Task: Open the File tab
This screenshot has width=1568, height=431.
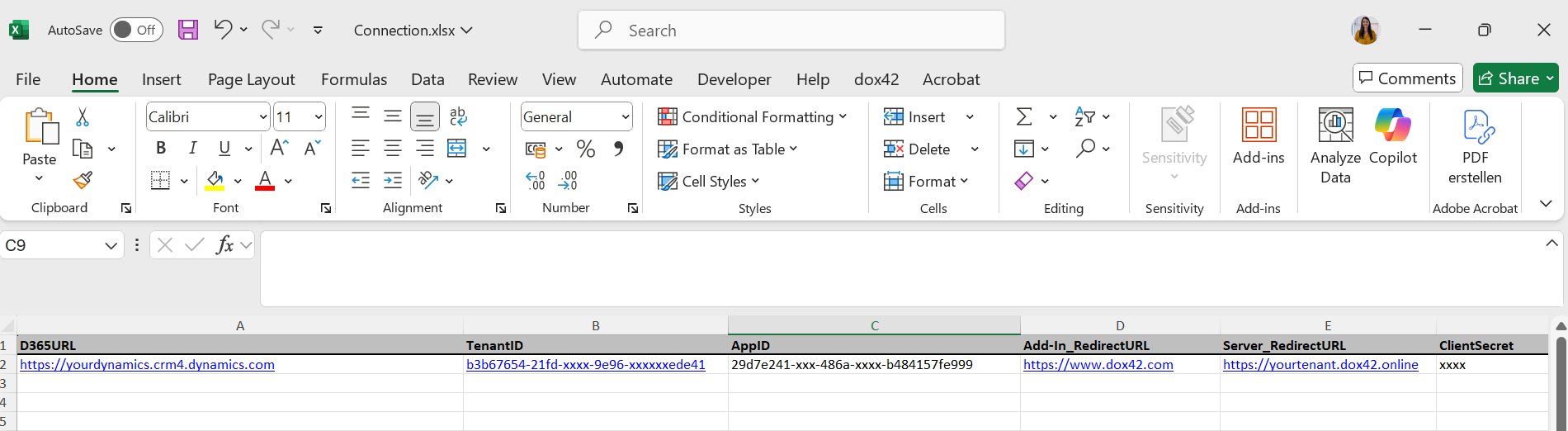Action: point(28,79)
